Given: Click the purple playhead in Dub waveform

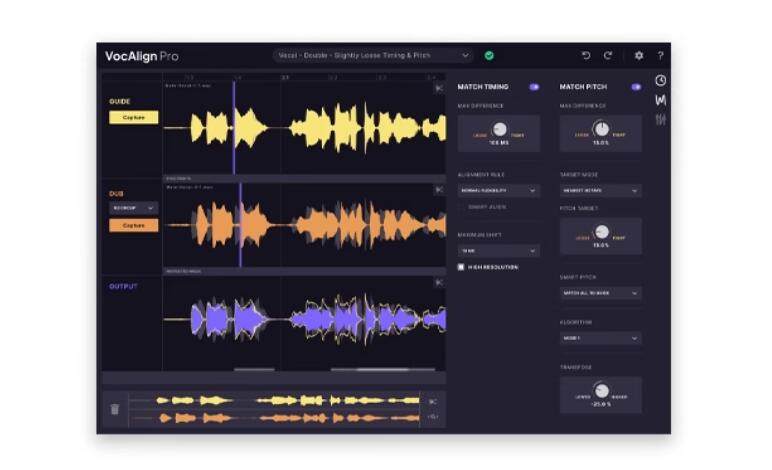Looking at the screenshot, I should (241, 225).
